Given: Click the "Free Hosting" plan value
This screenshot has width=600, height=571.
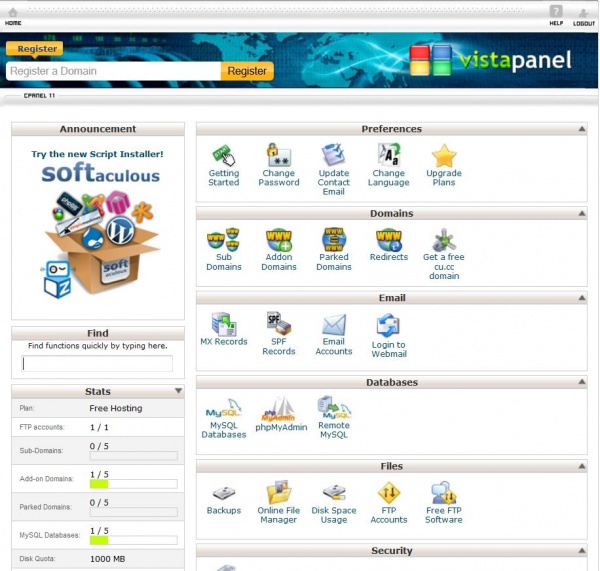Looking at the screenshot, I should coord(116,408).
